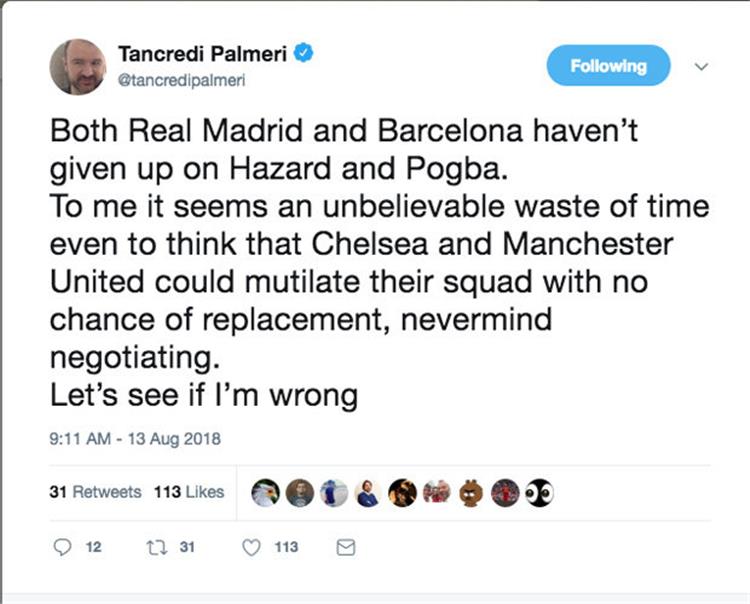The width and height of the screenshot is (750, 604).
Task: View the 31 Retweets list
Action: point(95,492)
